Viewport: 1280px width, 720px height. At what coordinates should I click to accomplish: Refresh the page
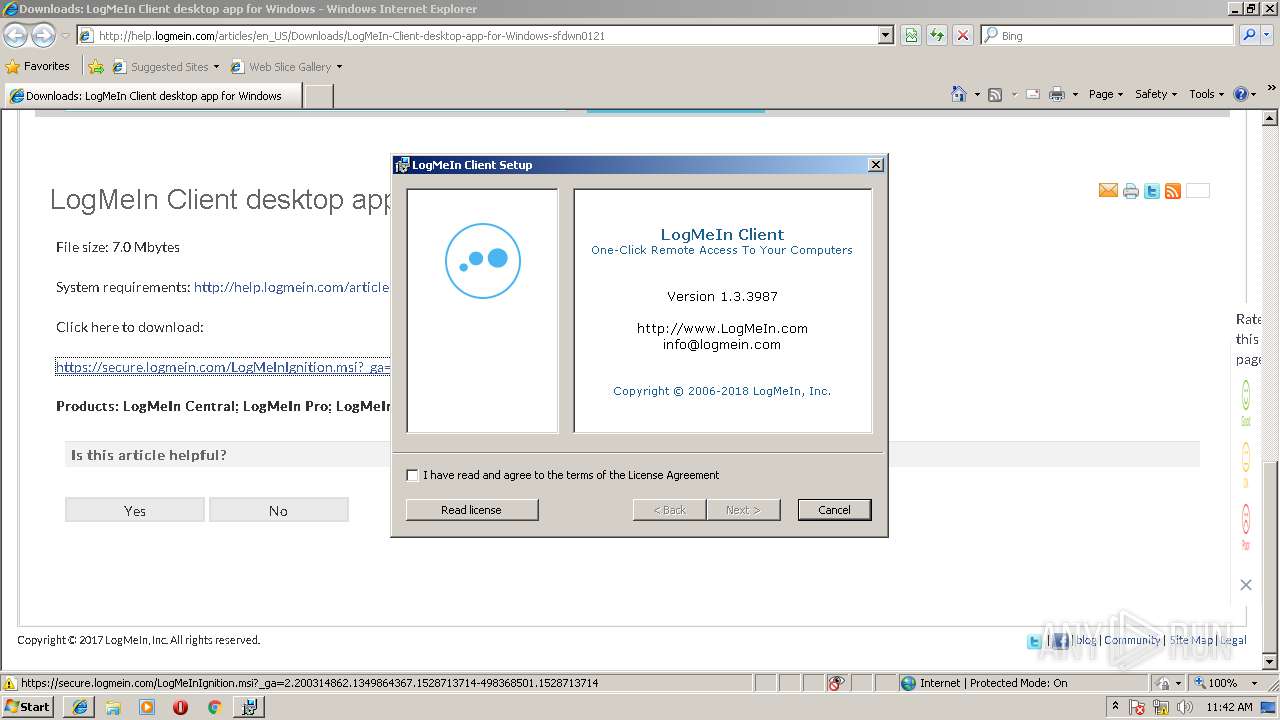(937, 35)
